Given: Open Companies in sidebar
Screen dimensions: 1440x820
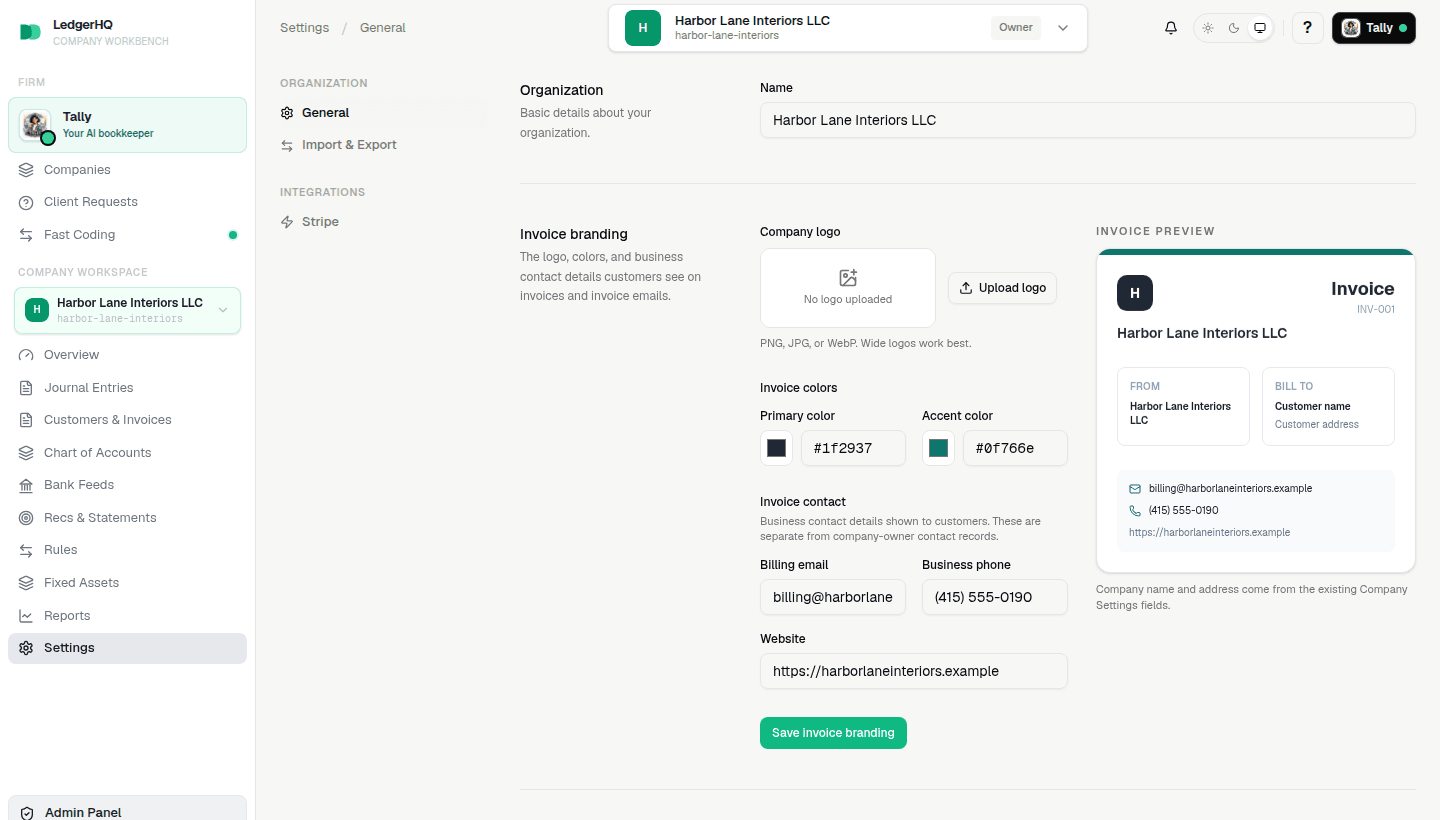Looking at the screenshot, I should [127, 170].
